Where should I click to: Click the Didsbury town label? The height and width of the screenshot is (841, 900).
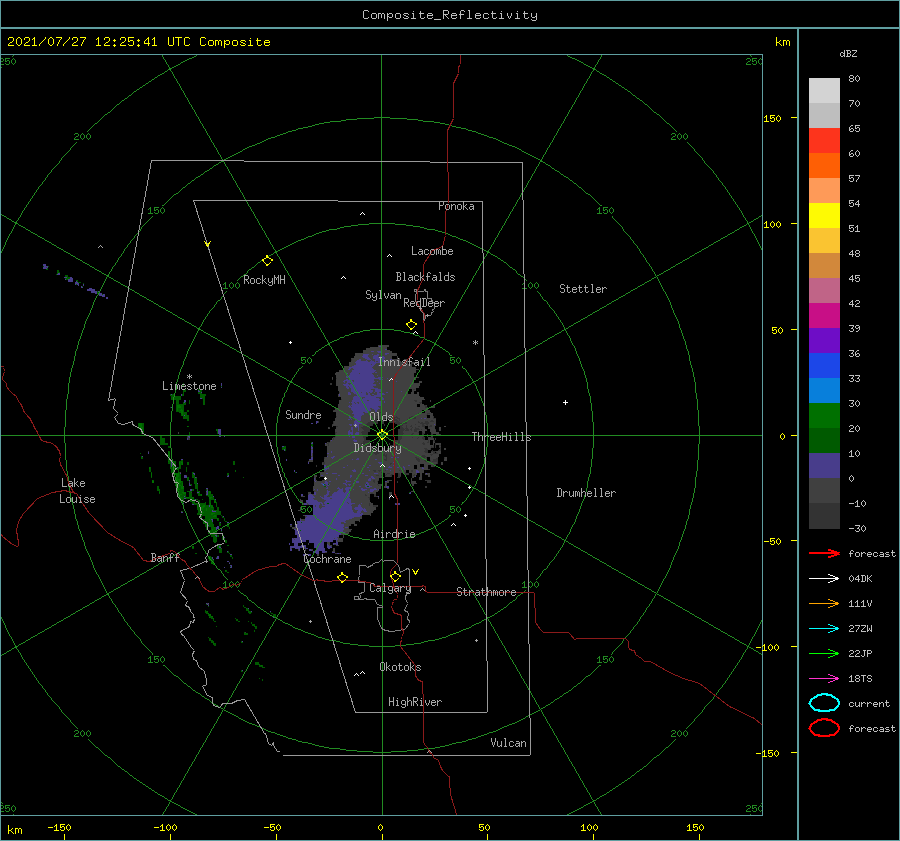tap(378, 448)
